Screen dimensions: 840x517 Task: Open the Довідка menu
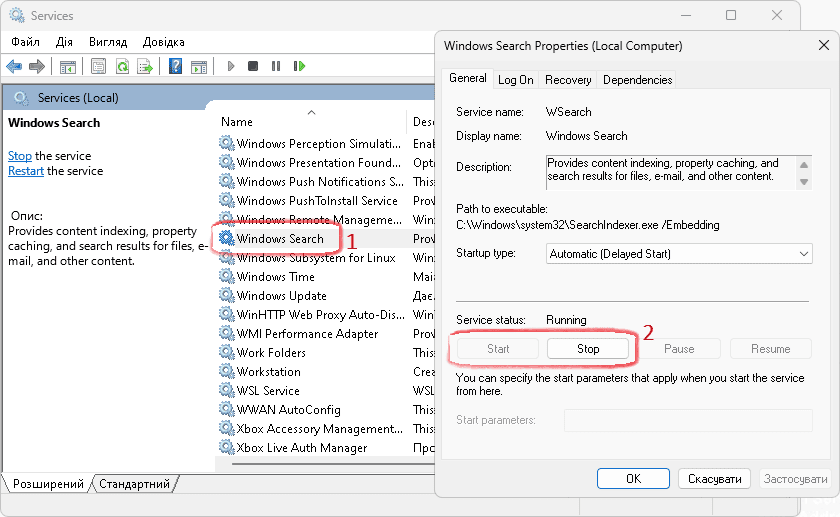pyautogui.click(x=163, y=42)
